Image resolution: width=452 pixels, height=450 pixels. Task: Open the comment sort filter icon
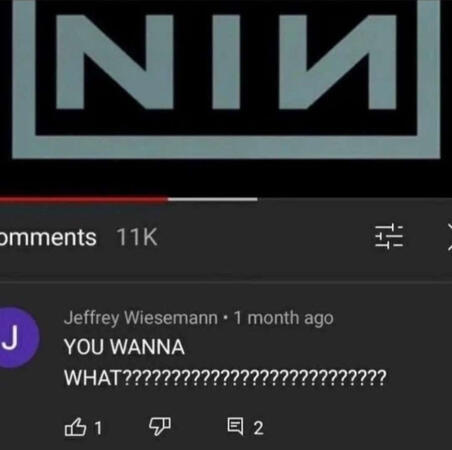[389, 236]
